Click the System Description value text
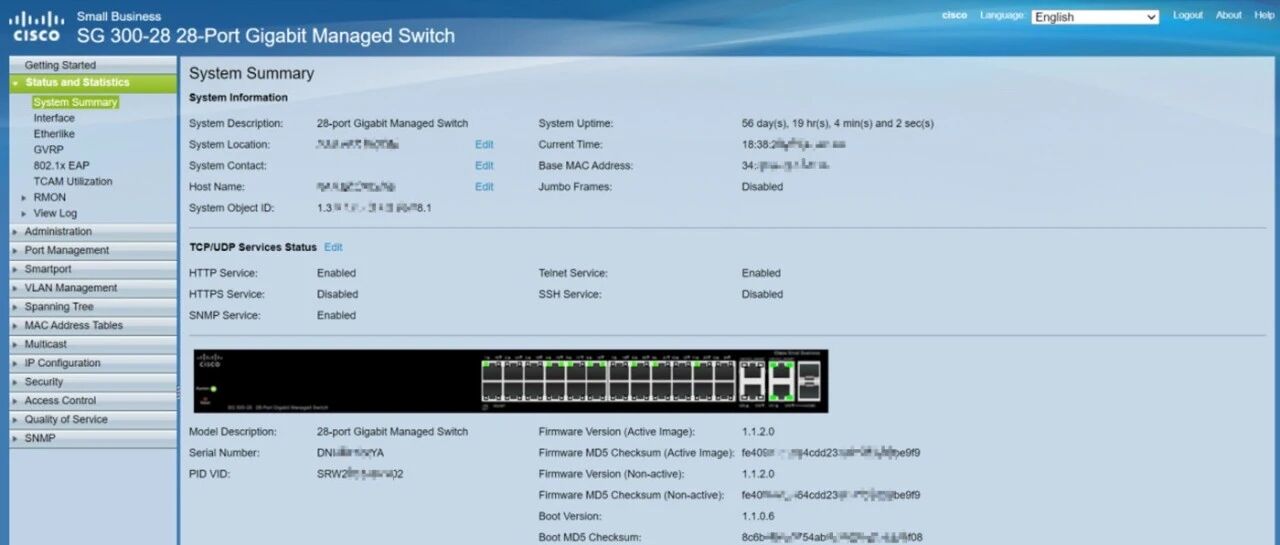This screenshot has height=545, width=1280. [392, 124]
